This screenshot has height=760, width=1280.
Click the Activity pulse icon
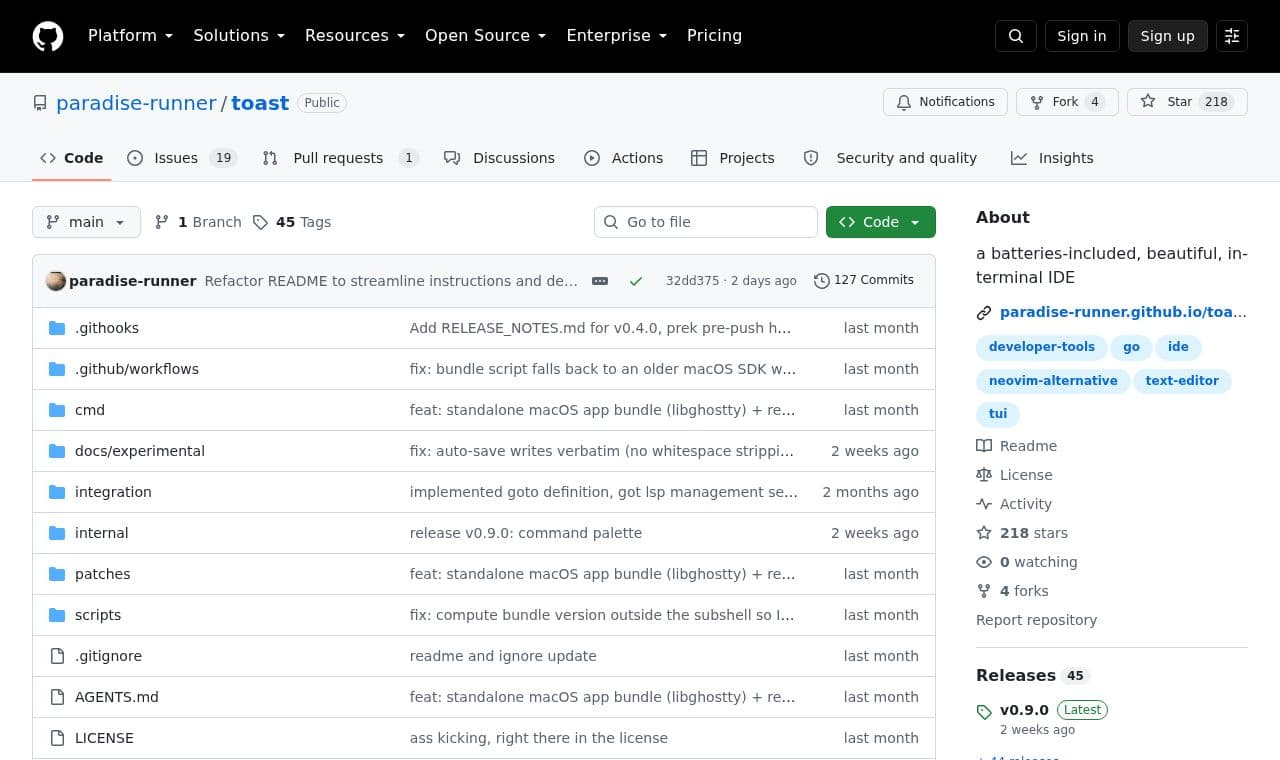click(x=984, y=504)
